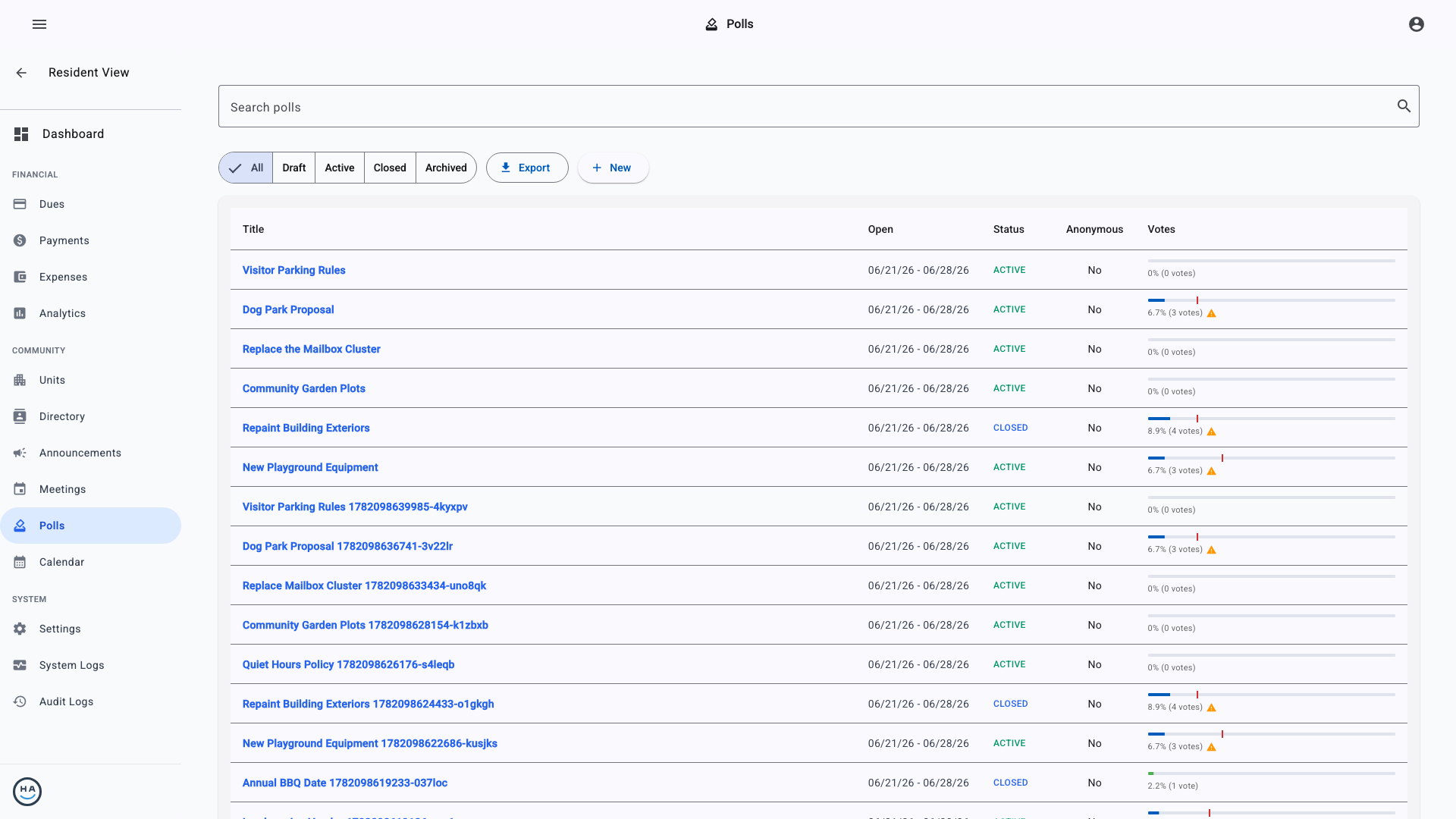Click the Dues card icon

click(20, 204)
